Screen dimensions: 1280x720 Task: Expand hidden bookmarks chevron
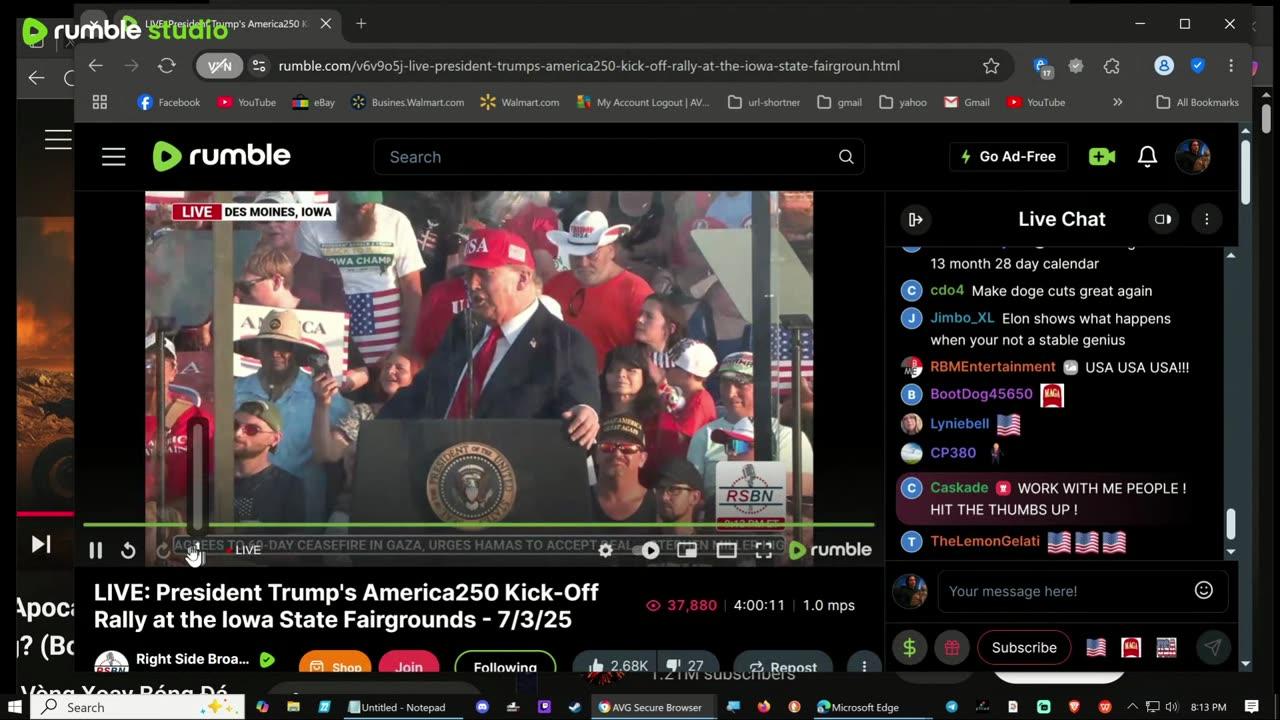coord(1117,102)
